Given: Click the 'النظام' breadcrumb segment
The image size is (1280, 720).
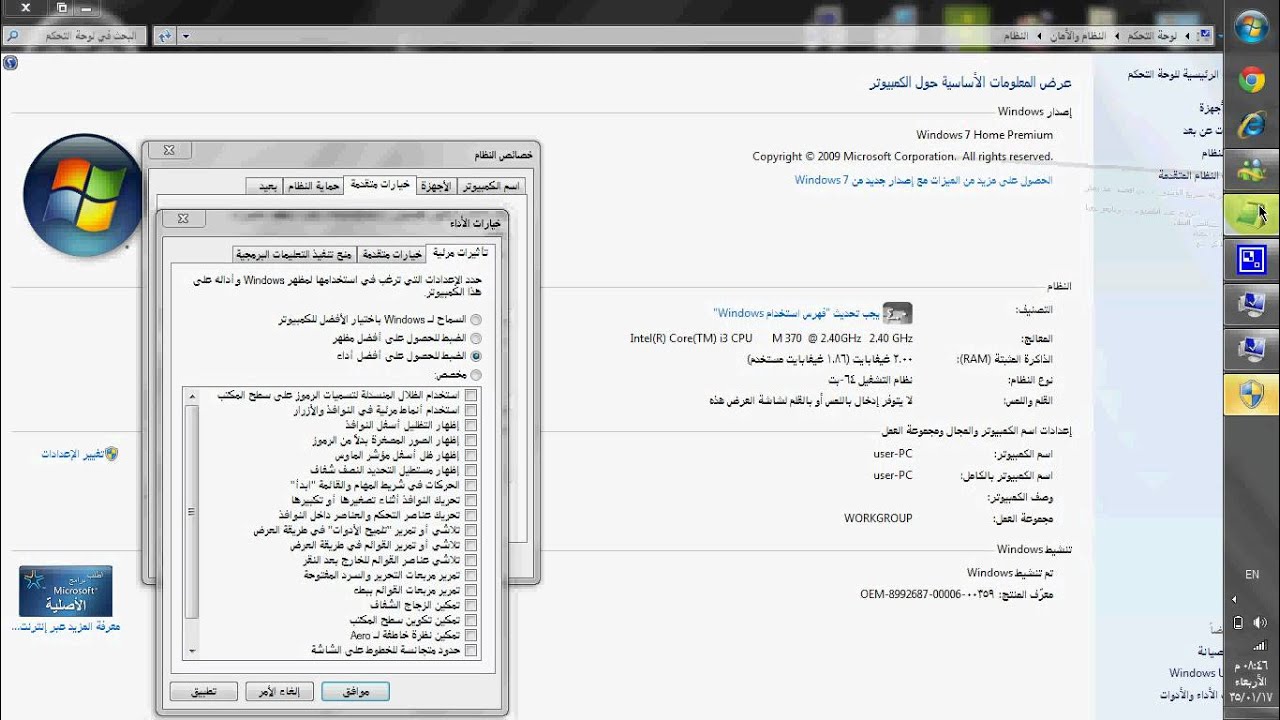Looking at the screenshot, I should pyautogui.click(x=1017, y=36).
